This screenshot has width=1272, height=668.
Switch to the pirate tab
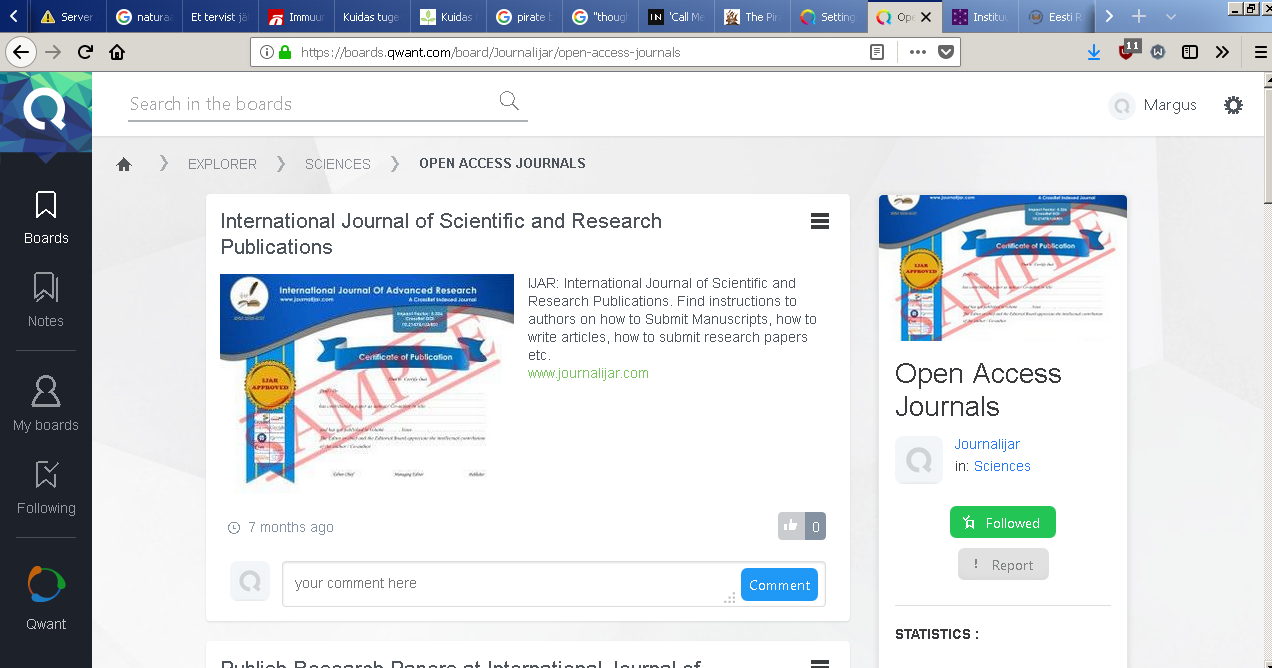[x=524, y=16]
